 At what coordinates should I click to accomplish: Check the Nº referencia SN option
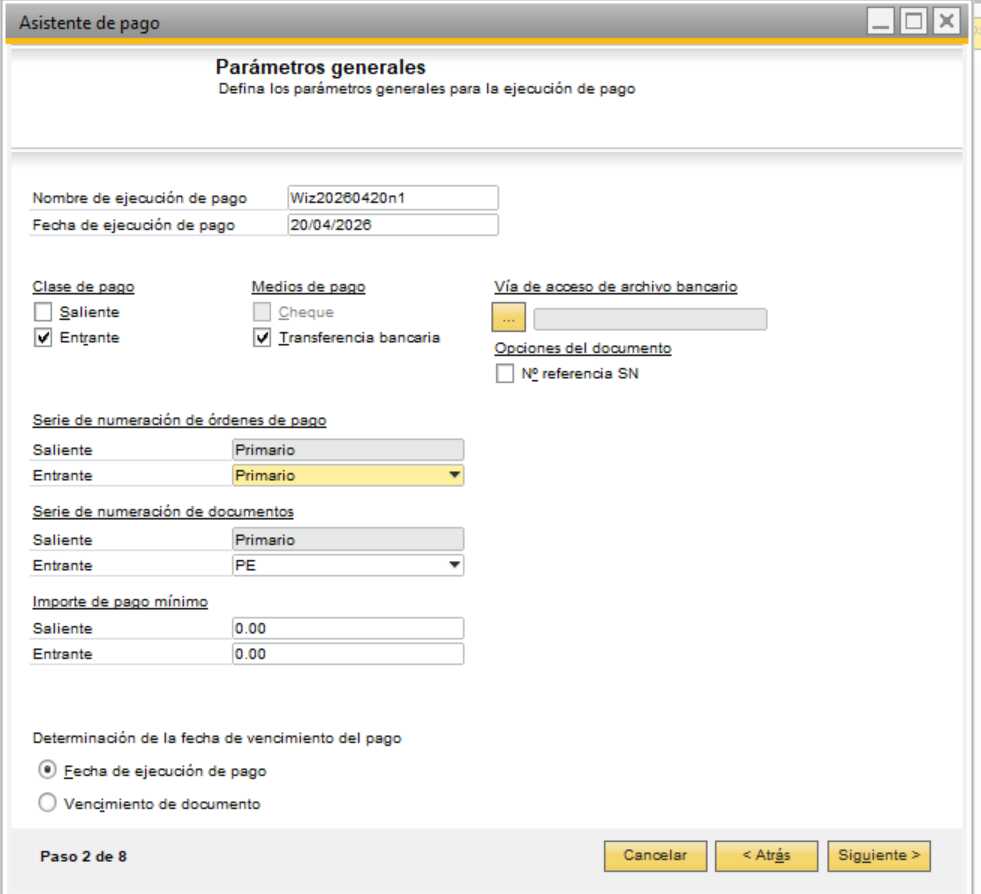click(505, 374)
